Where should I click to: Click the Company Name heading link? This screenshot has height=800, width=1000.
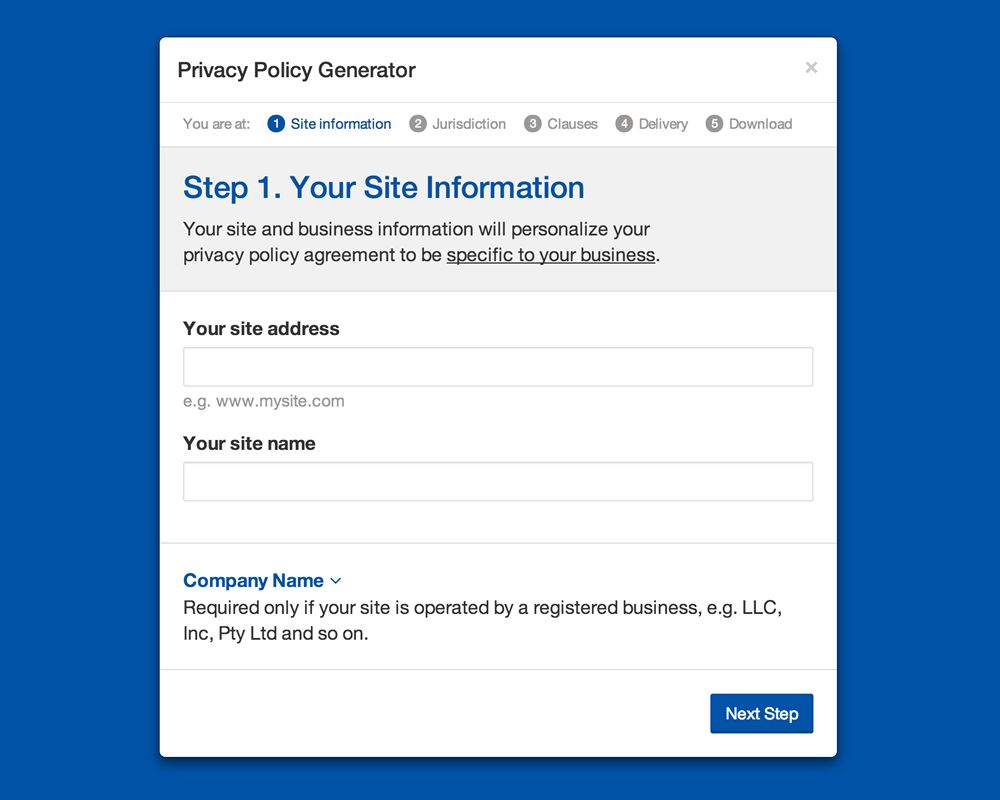[x=252, y=580]
